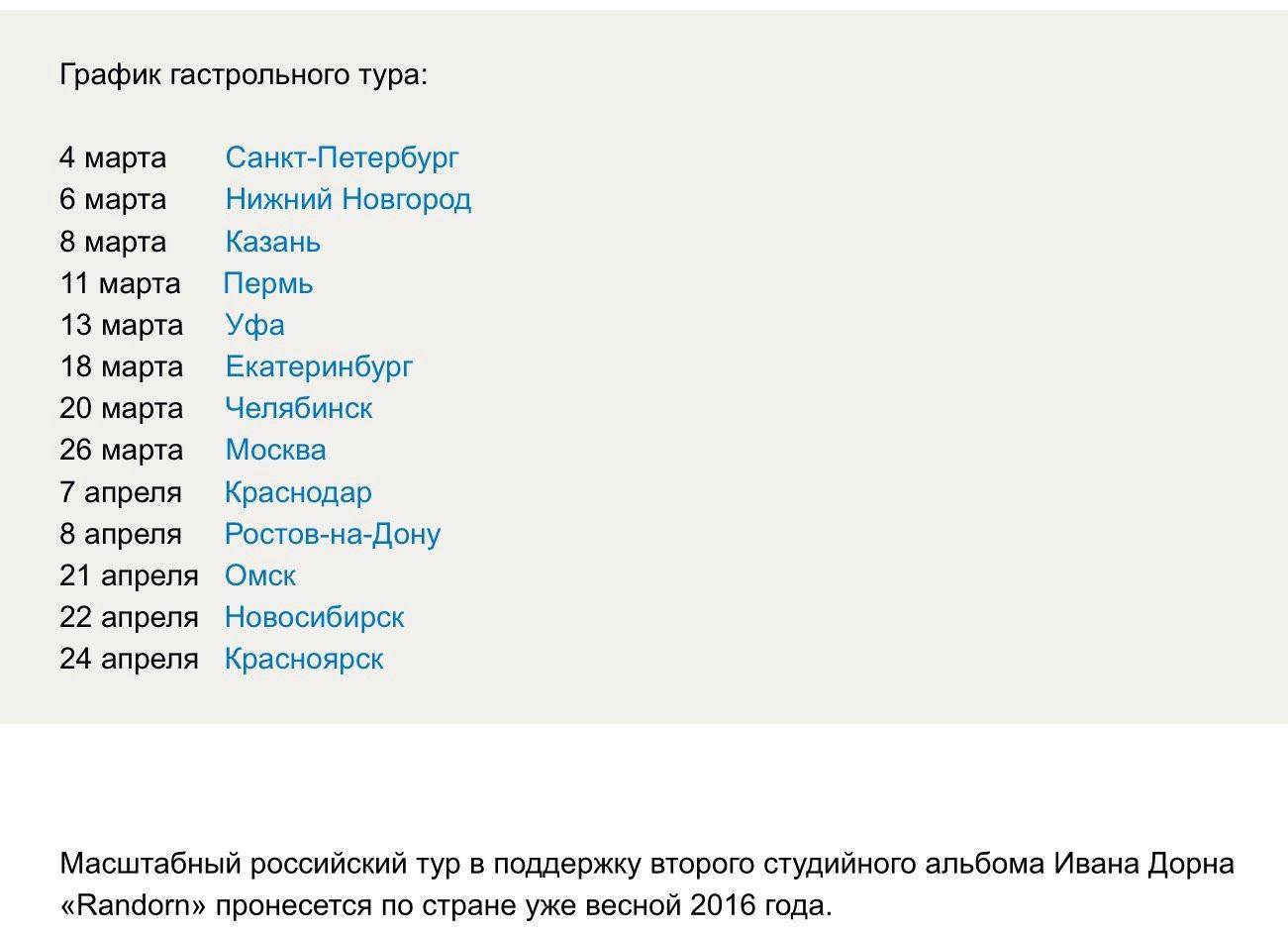Follow the Уфа link

(255, 325)
